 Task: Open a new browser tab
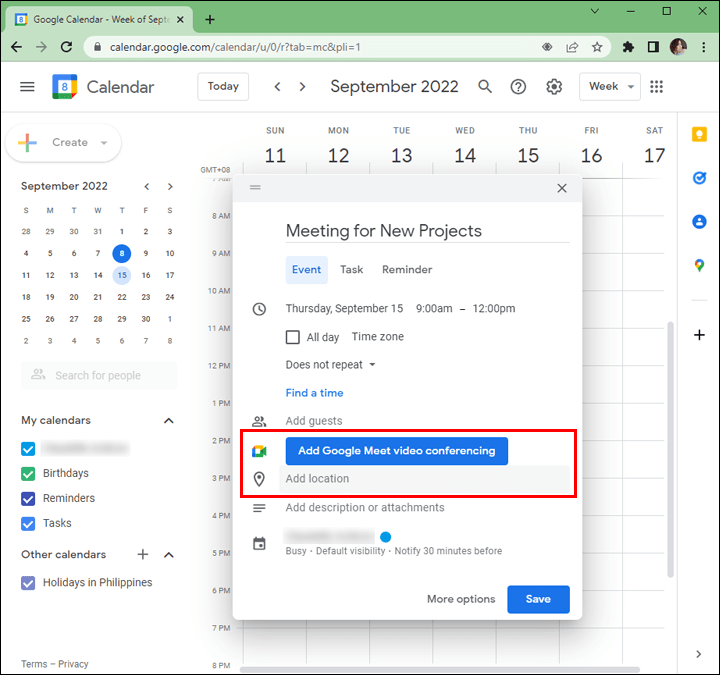210,19
